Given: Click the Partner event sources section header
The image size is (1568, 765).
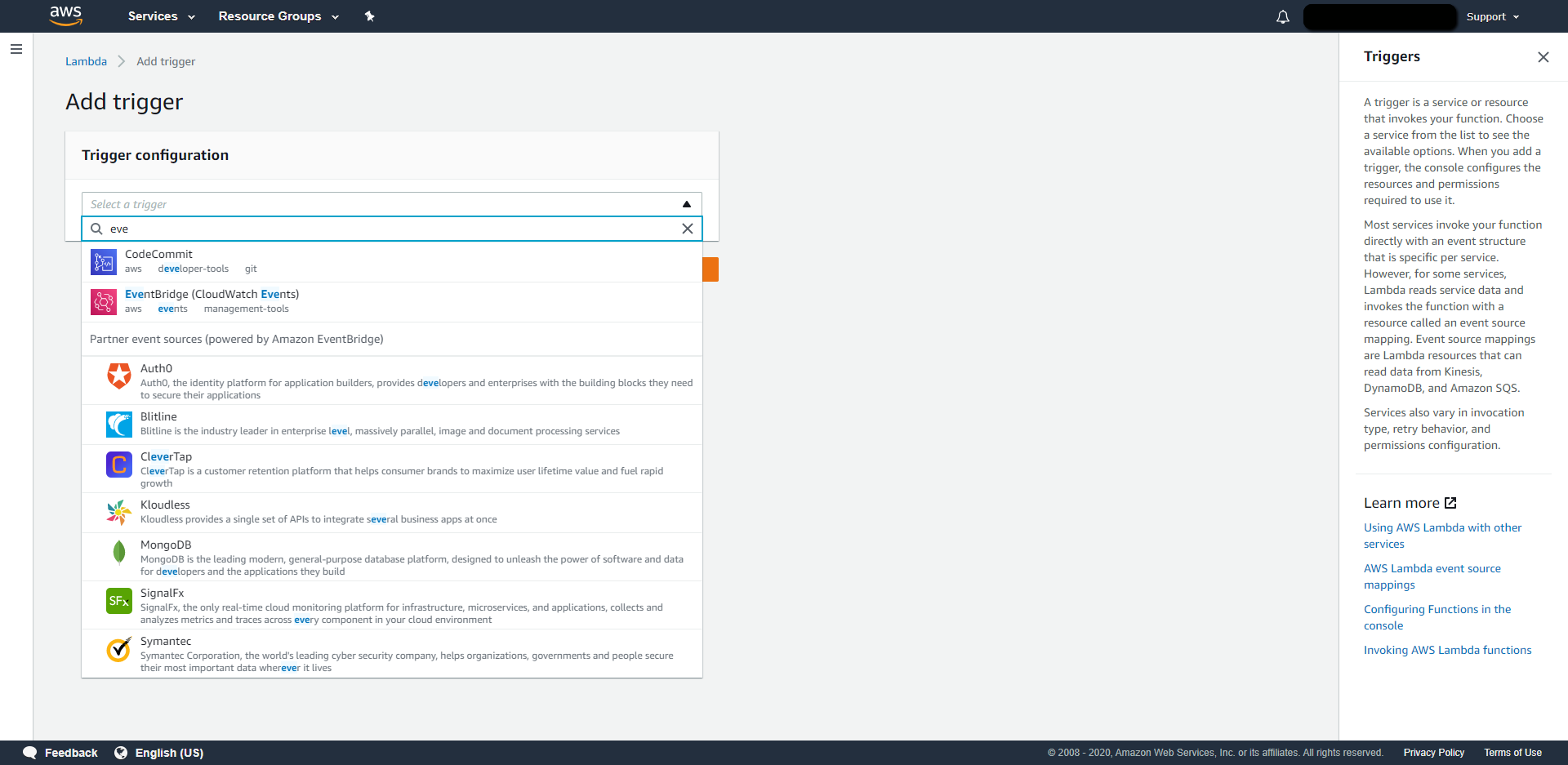Looking at the screenshot, I should click(x=392, y=339).
